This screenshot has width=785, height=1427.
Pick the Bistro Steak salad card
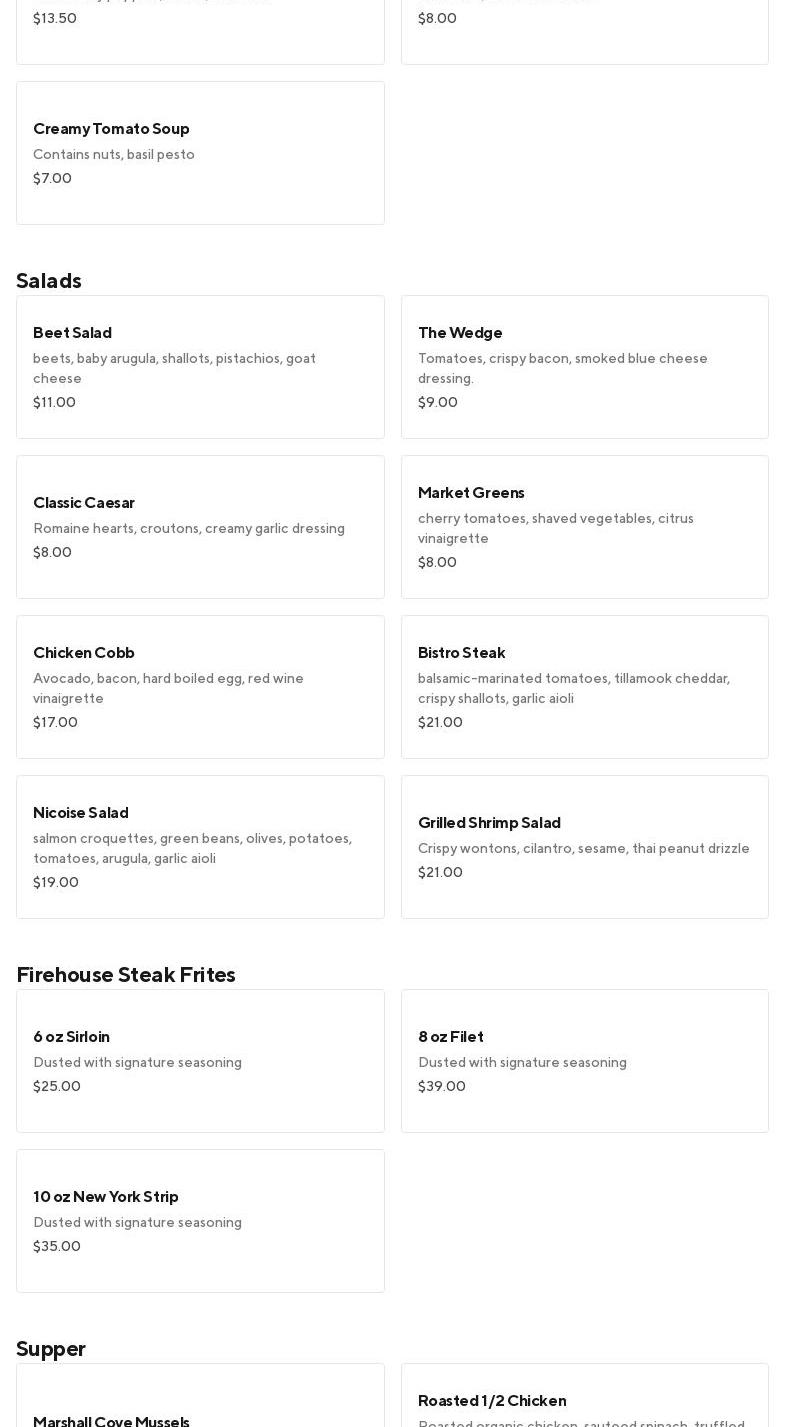584,687
